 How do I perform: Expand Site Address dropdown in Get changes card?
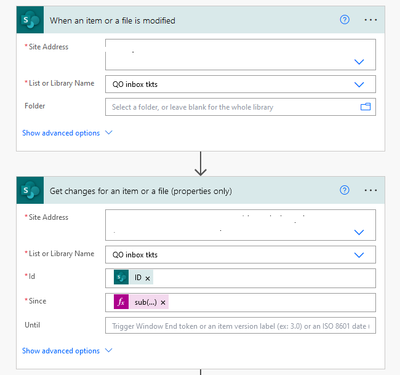(x=359, y=232)
